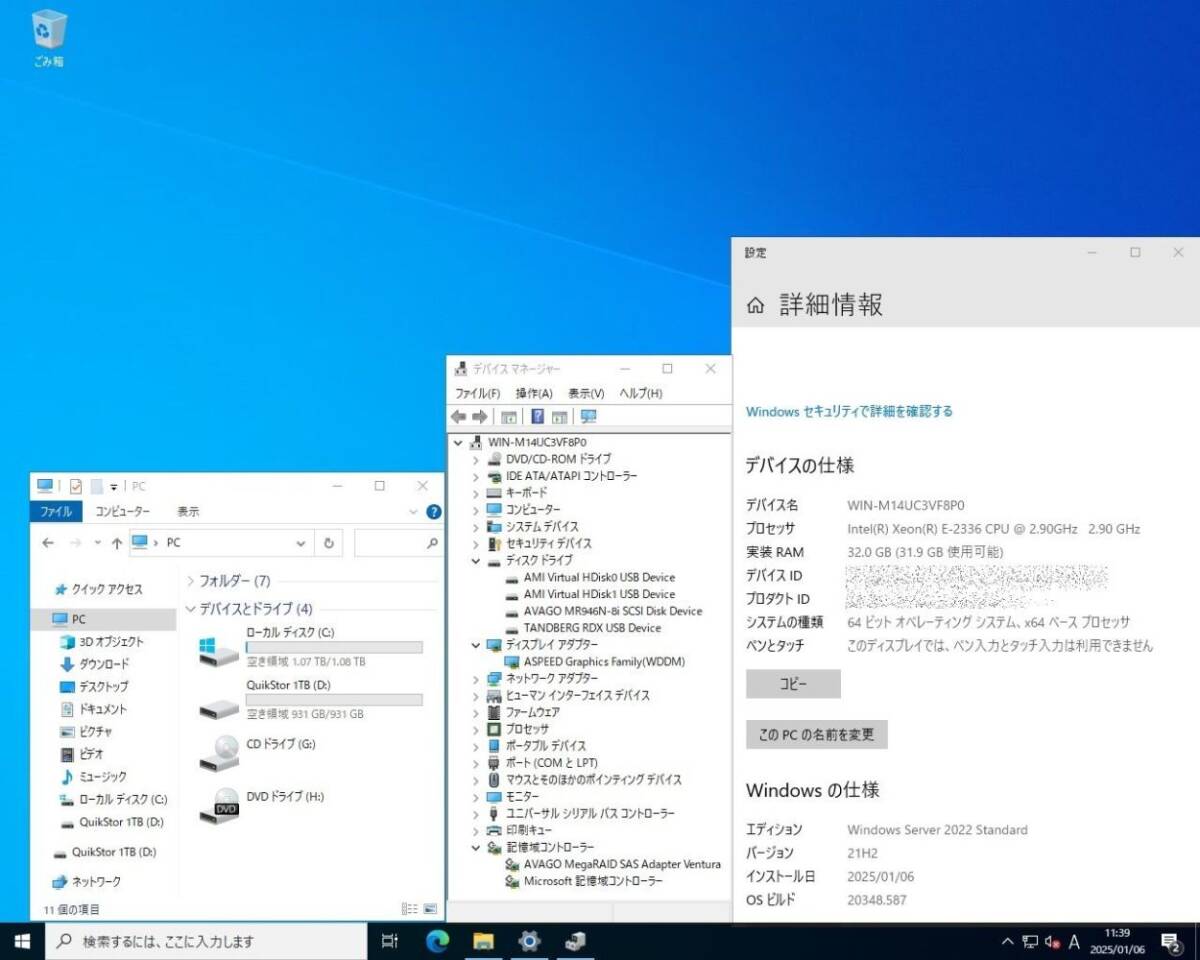
Task: Click the Windows Start button
Action: click(x=22, y=941)
